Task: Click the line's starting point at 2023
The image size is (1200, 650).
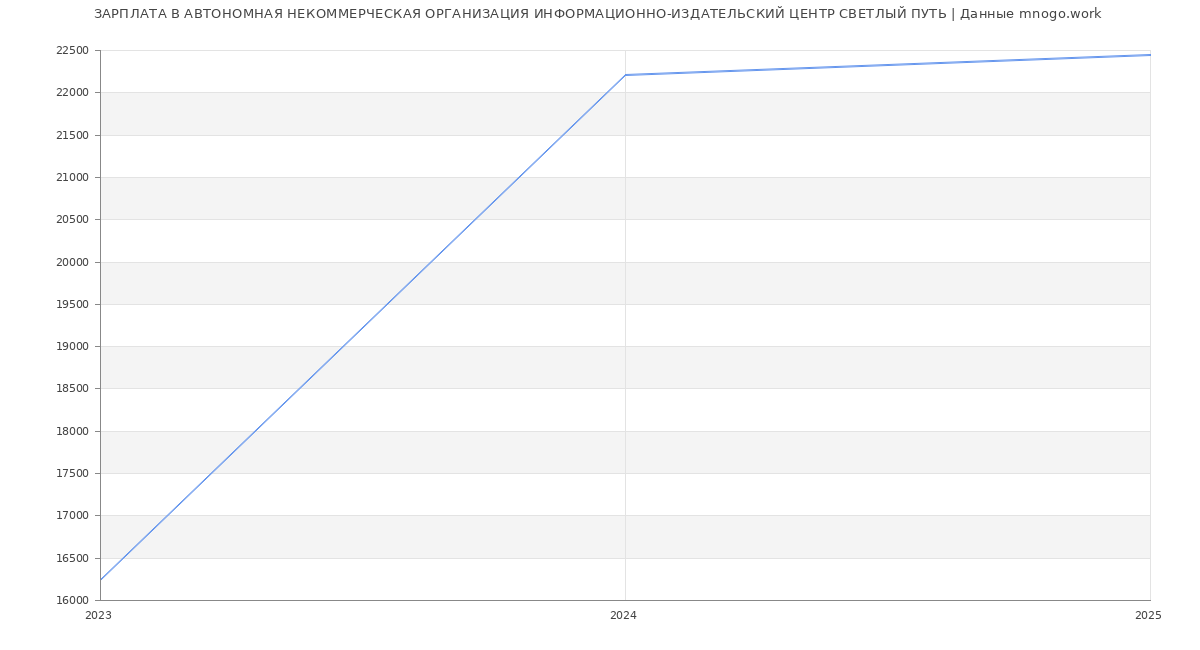Action: [101, 580]
